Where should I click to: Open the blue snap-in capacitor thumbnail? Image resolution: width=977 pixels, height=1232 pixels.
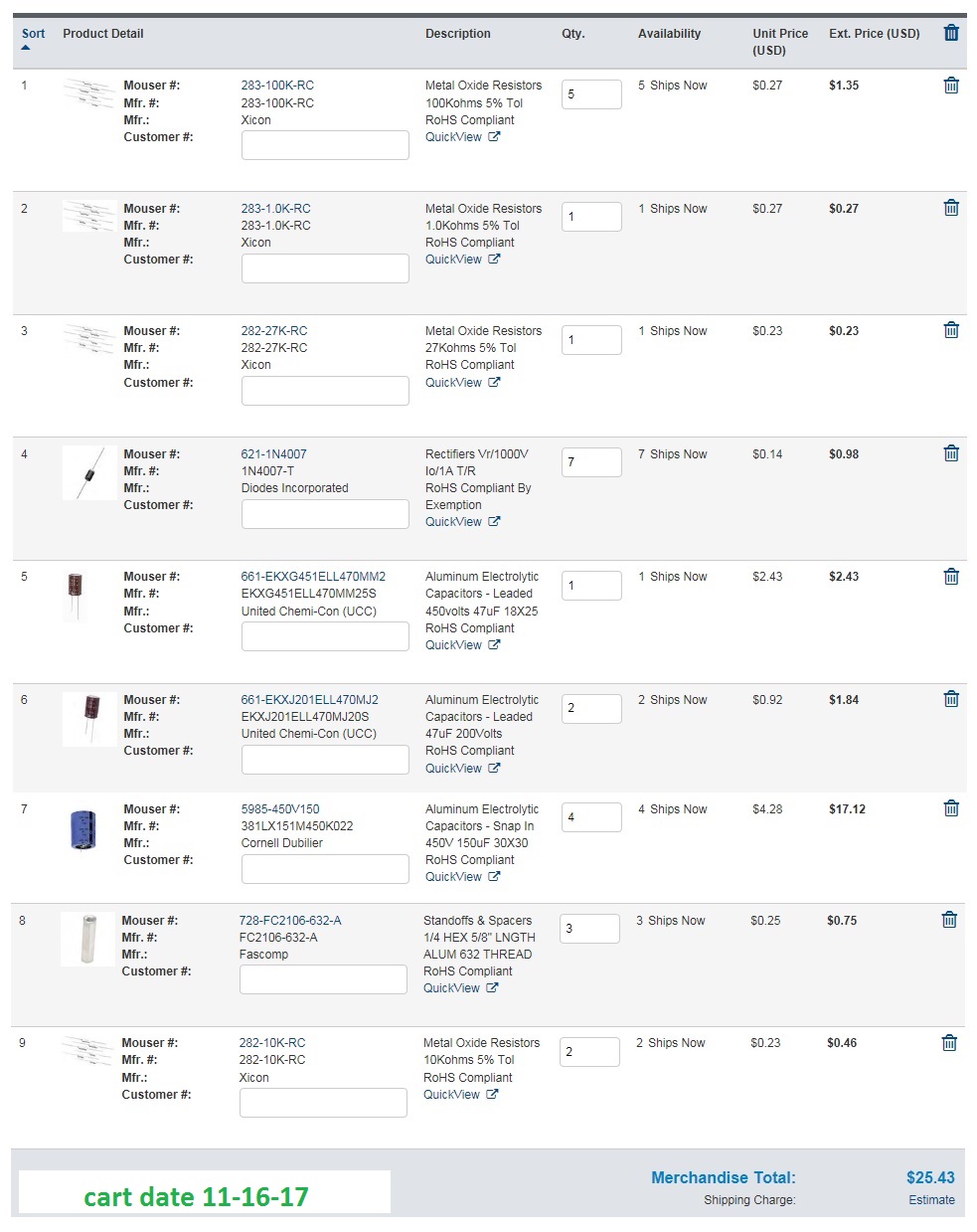tap(83, 829)
